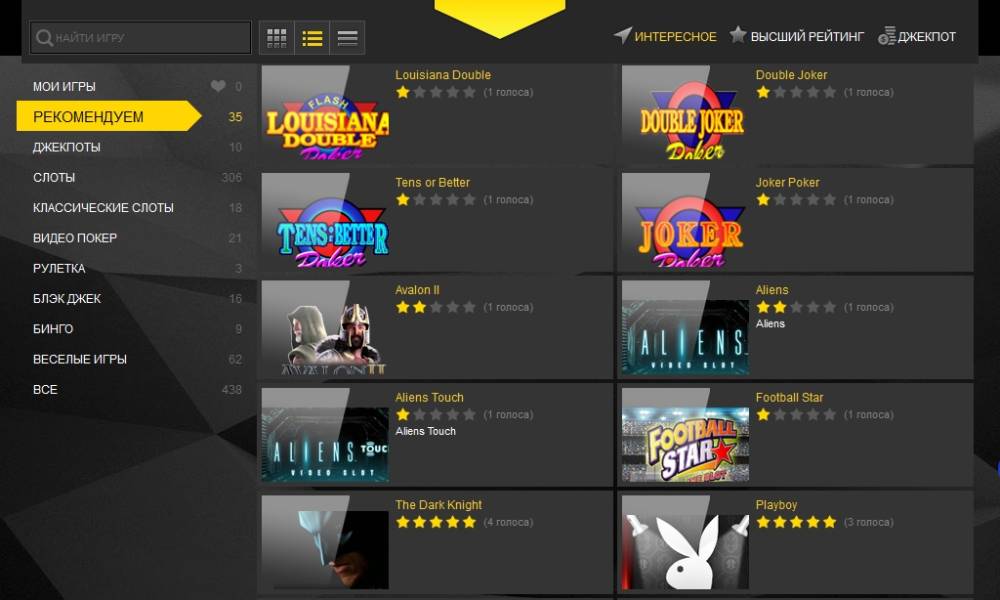Rate Avalon II five stars

[469, 307]
